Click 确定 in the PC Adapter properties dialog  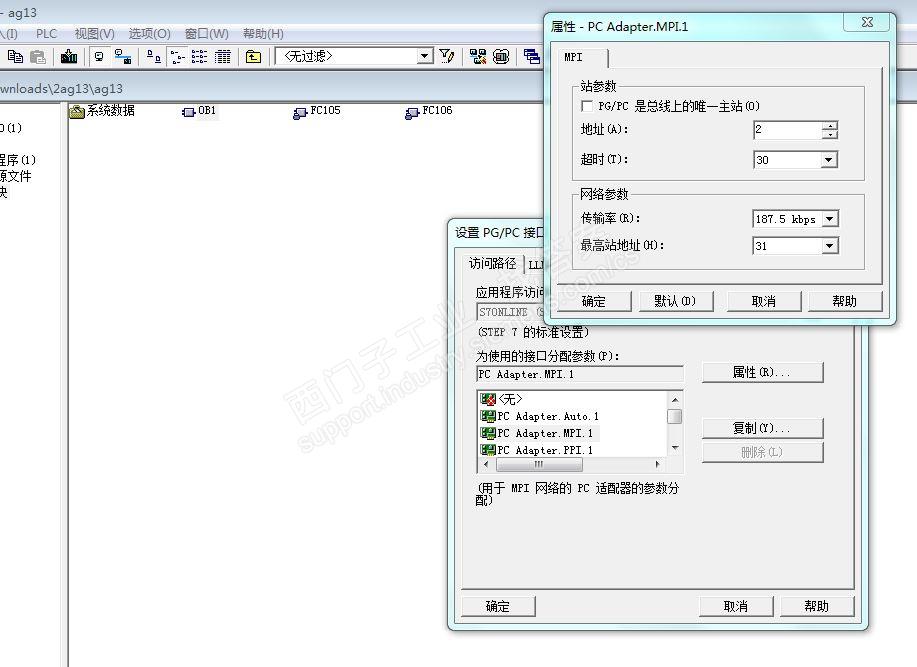(x=594, y=302)
